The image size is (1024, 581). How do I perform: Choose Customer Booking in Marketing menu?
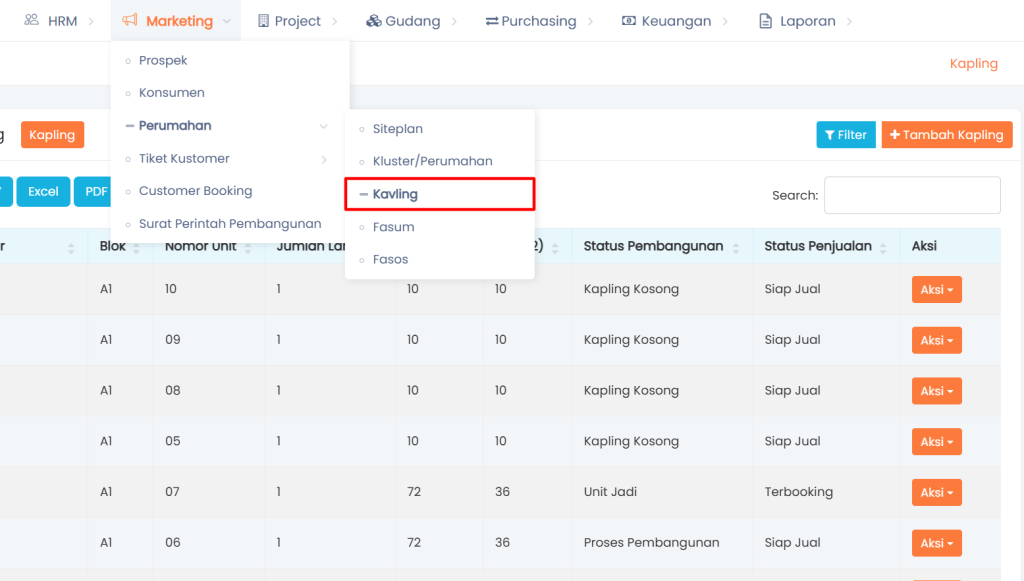click(195, 191)
